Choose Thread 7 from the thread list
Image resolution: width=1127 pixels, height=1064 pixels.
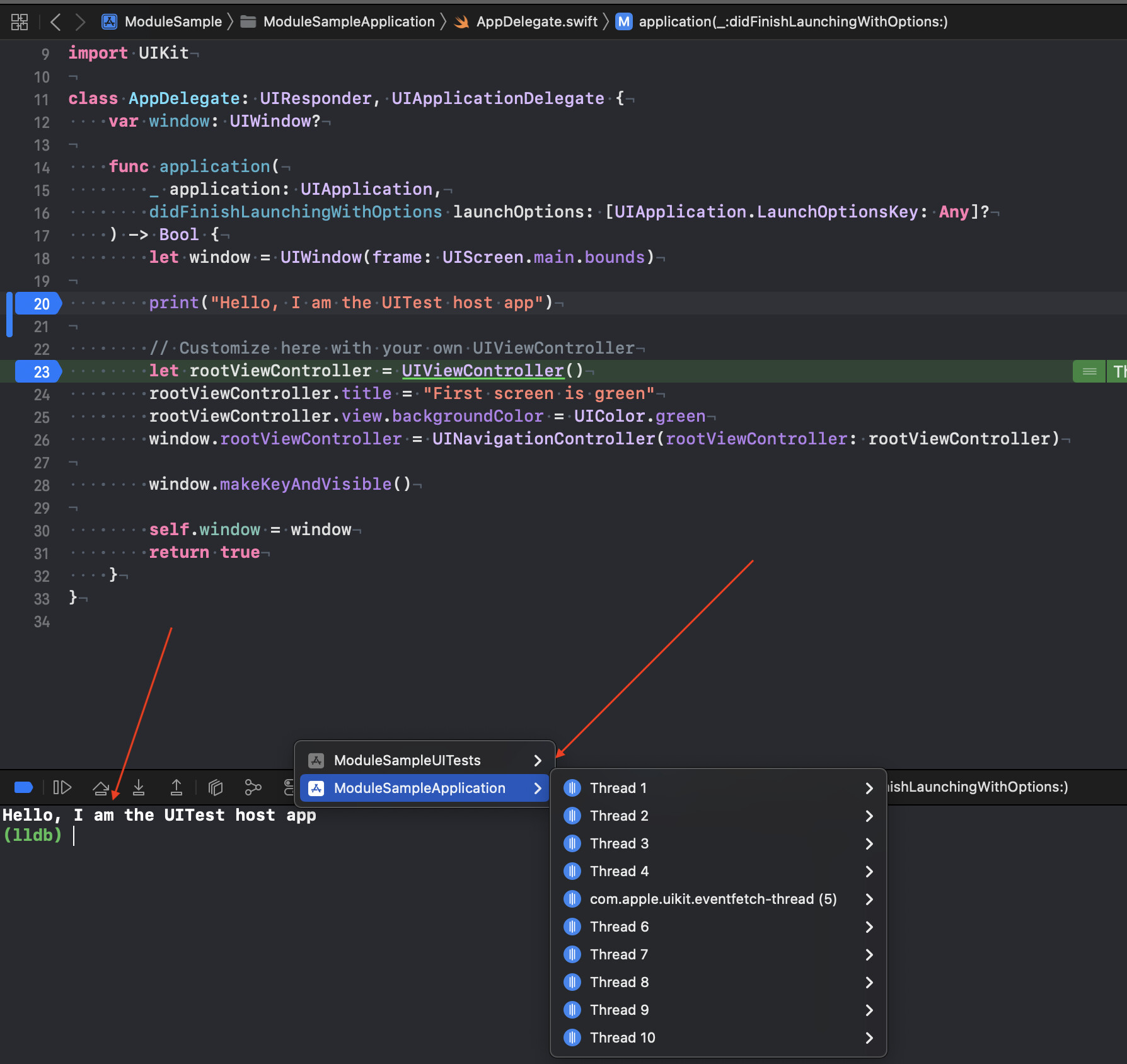[719, 954]
